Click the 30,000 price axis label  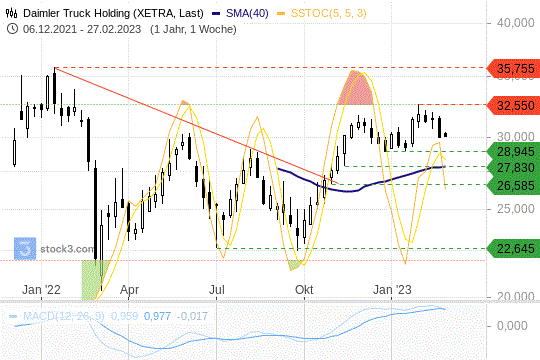pyautogui.click(x=516, y=137)
